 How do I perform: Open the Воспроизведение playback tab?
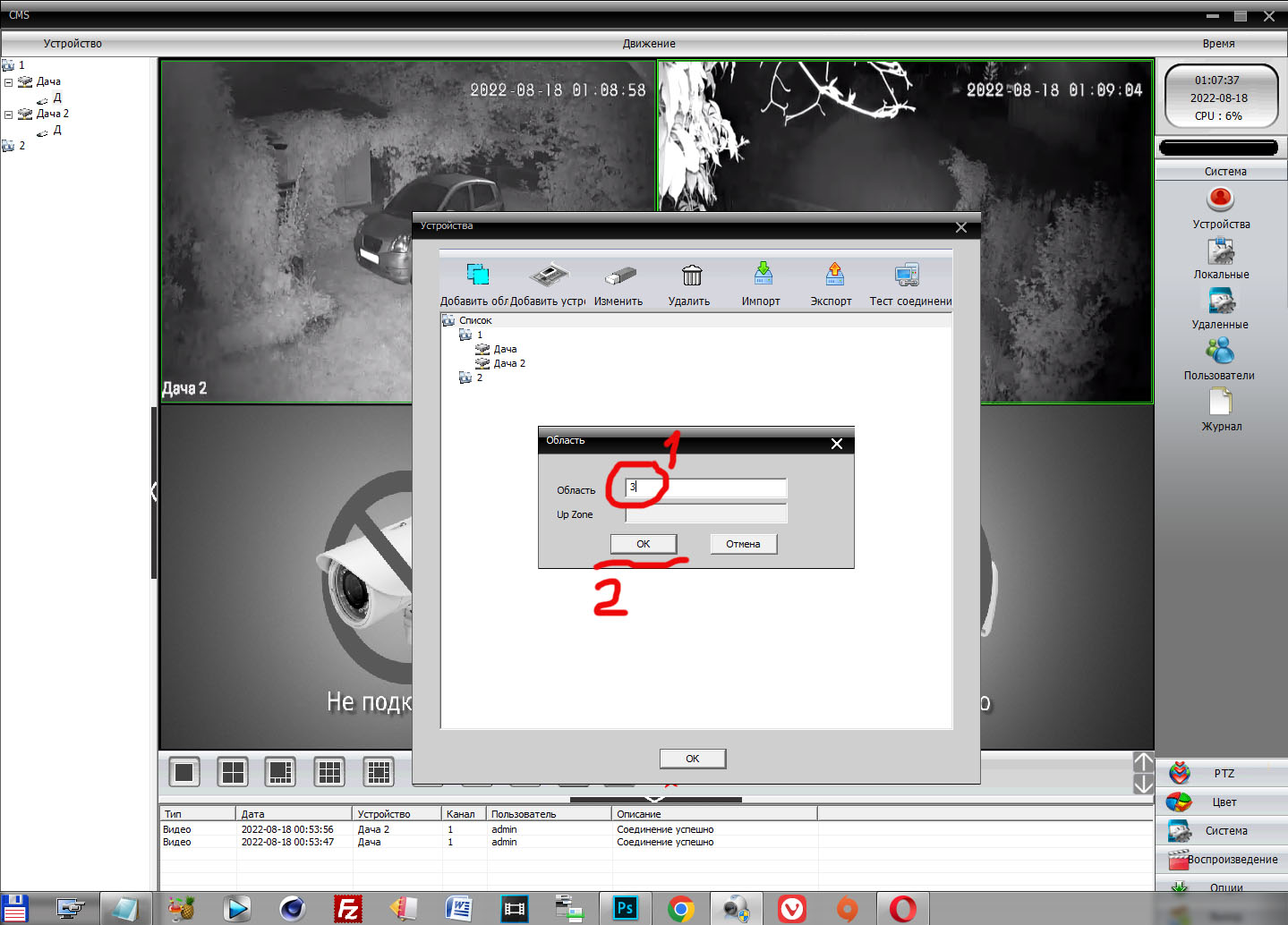pos(1223,860)
